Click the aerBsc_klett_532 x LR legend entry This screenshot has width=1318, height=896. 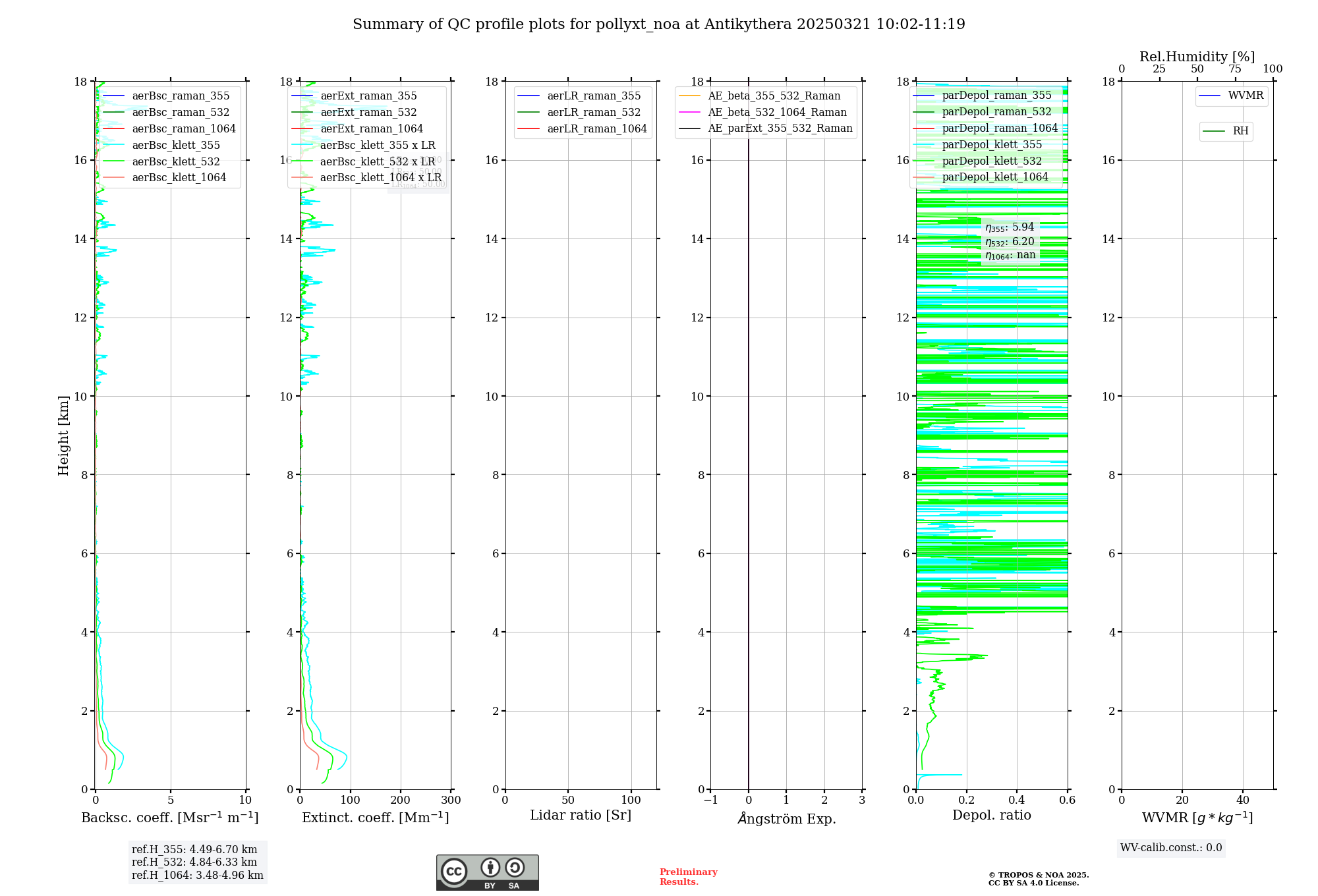tap(363, 162)
